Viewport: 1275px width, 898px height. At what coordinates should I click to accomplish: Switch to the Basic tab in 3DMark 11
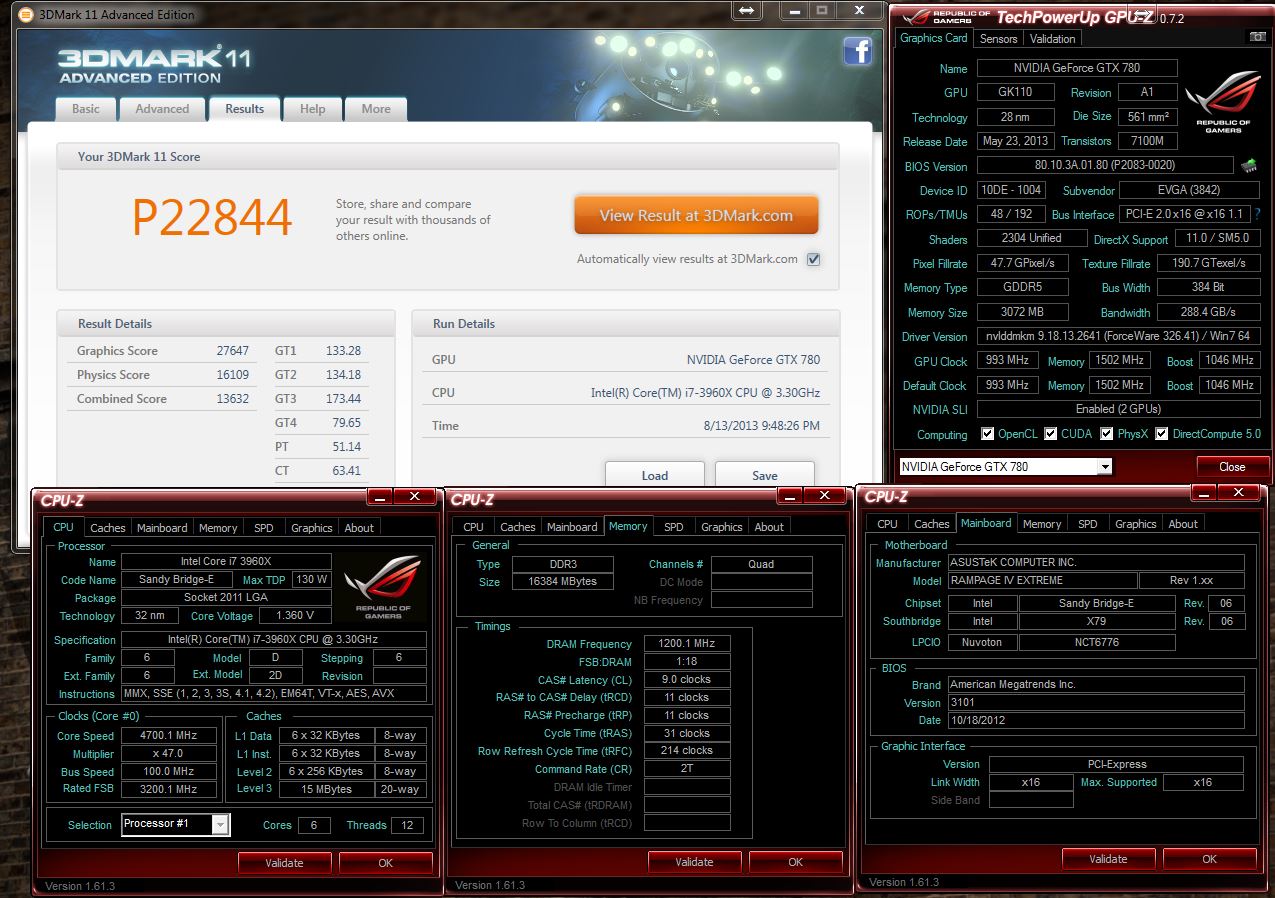(86, 109)
